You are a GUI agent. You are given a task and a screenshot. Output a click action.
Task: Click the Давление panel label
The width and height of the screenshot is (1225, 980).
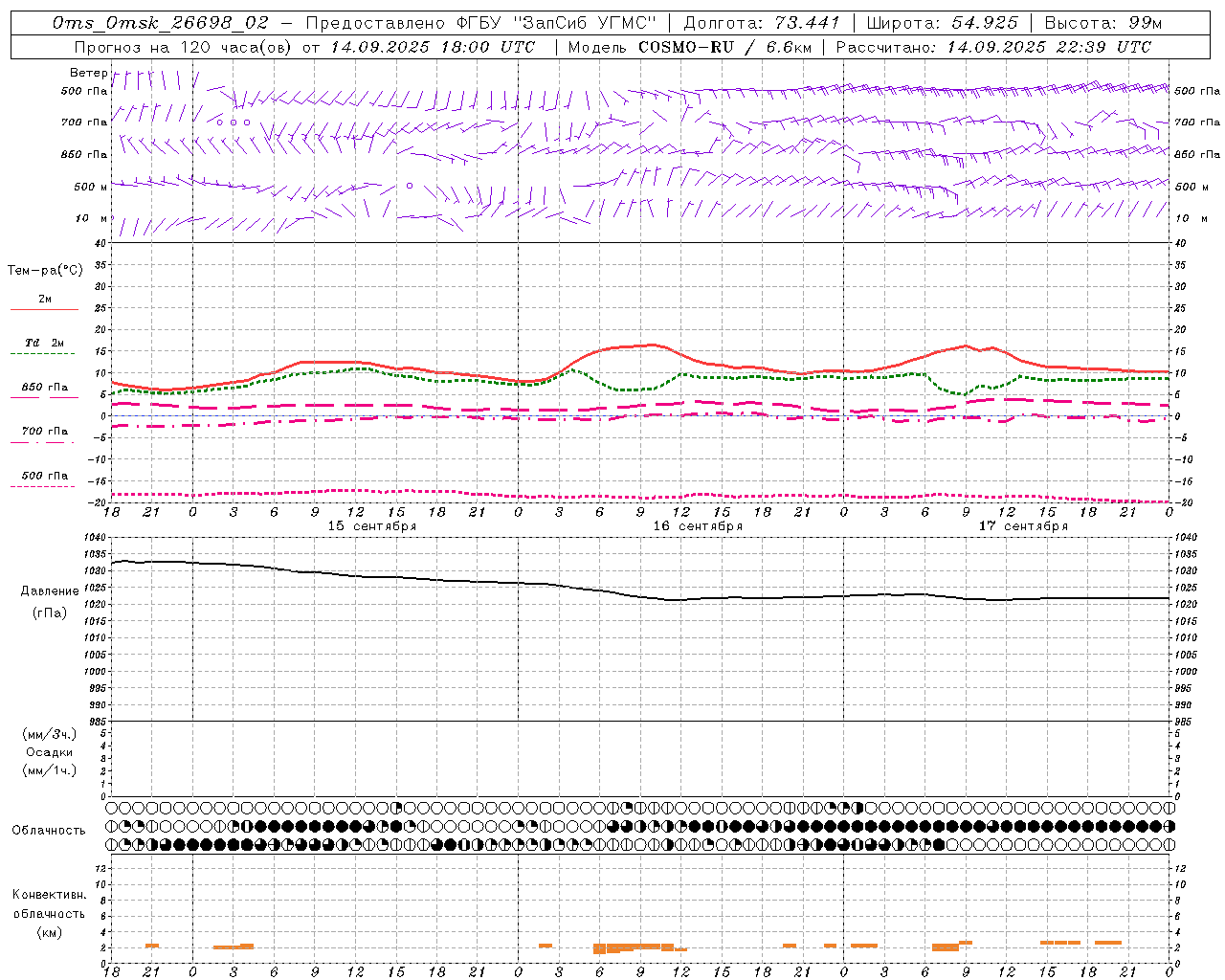pos(50,591)
